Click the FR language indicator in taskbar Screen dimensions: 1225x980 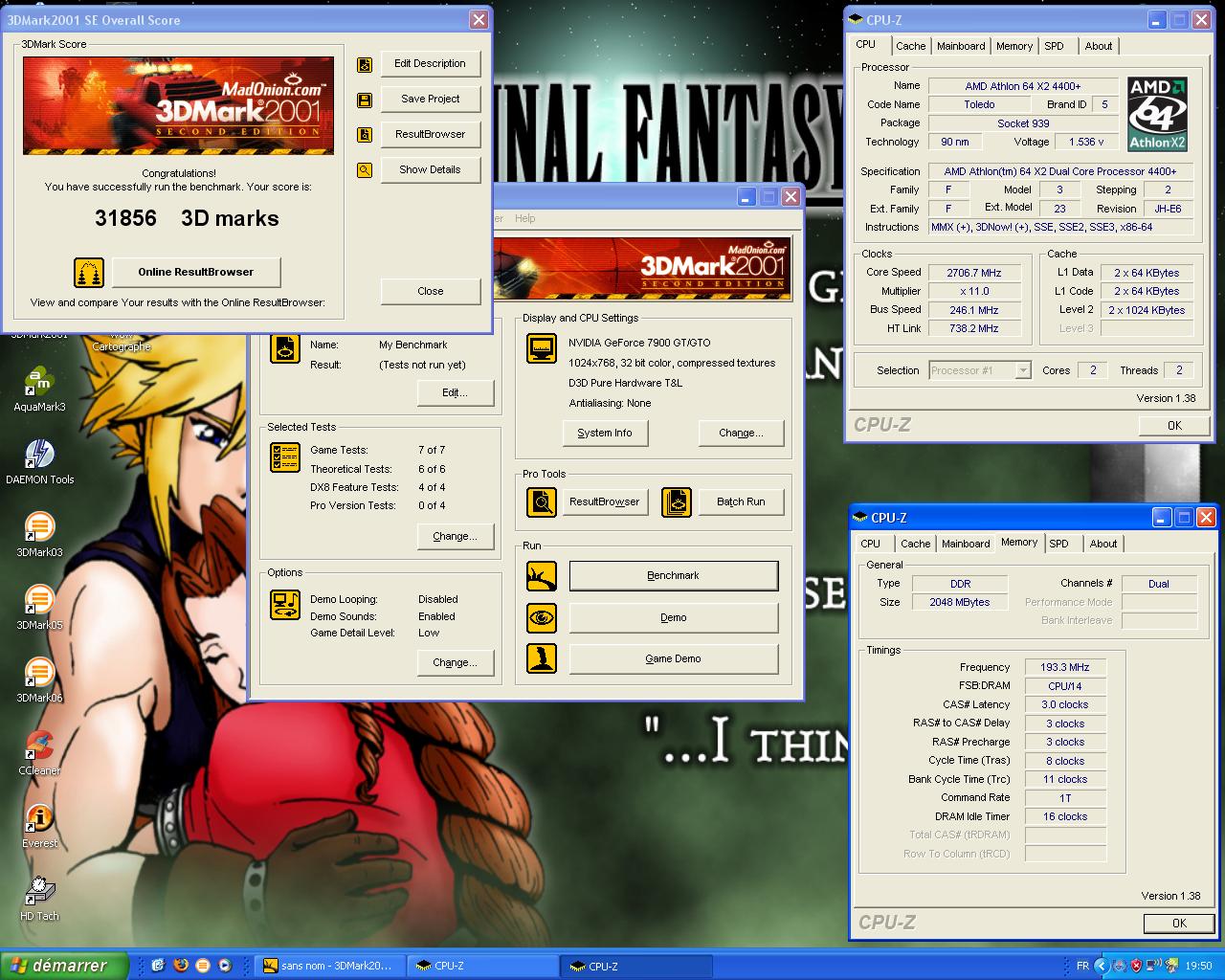pos(1082,966)
